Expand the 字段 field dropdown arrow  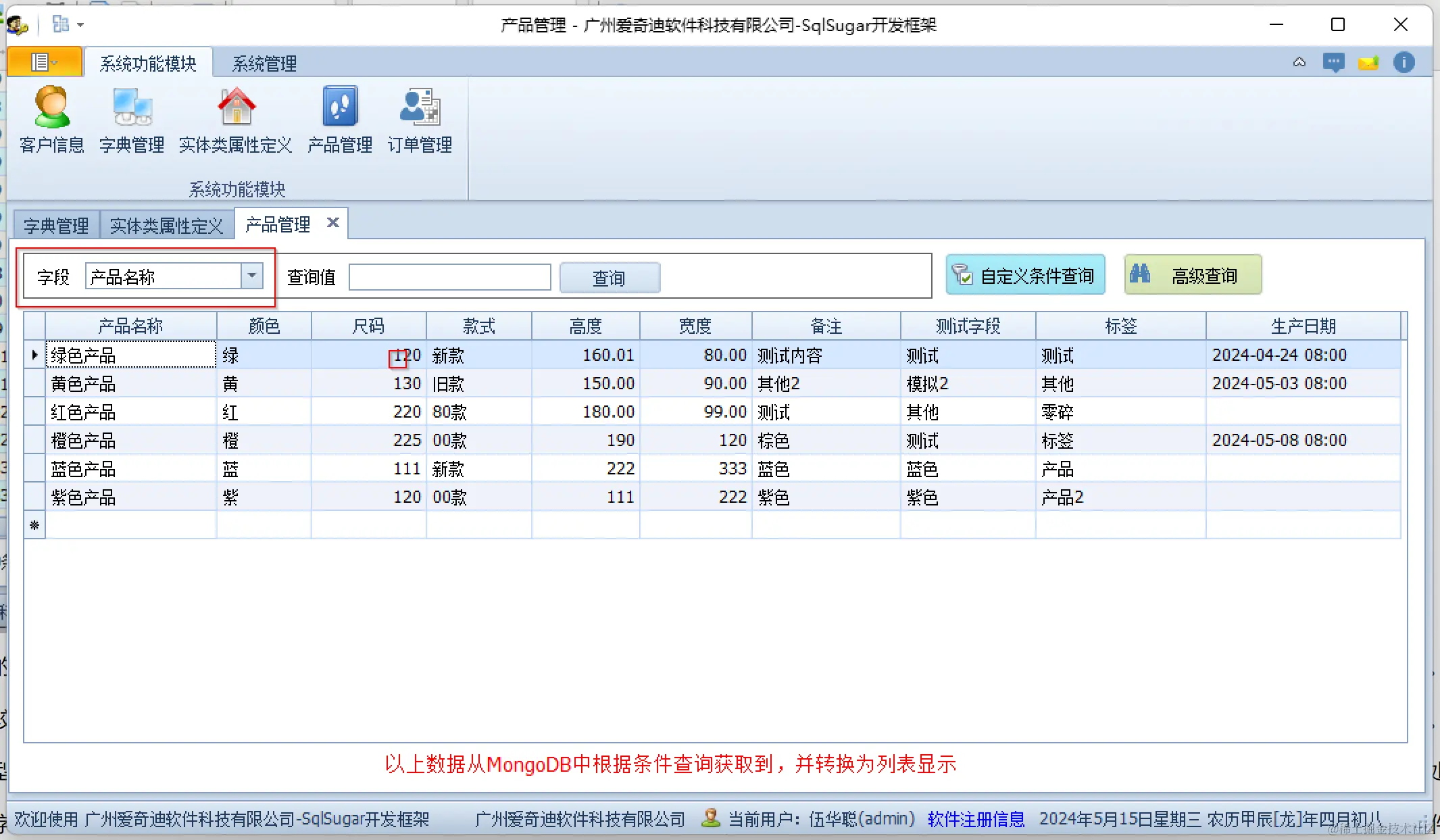[252, 276]
